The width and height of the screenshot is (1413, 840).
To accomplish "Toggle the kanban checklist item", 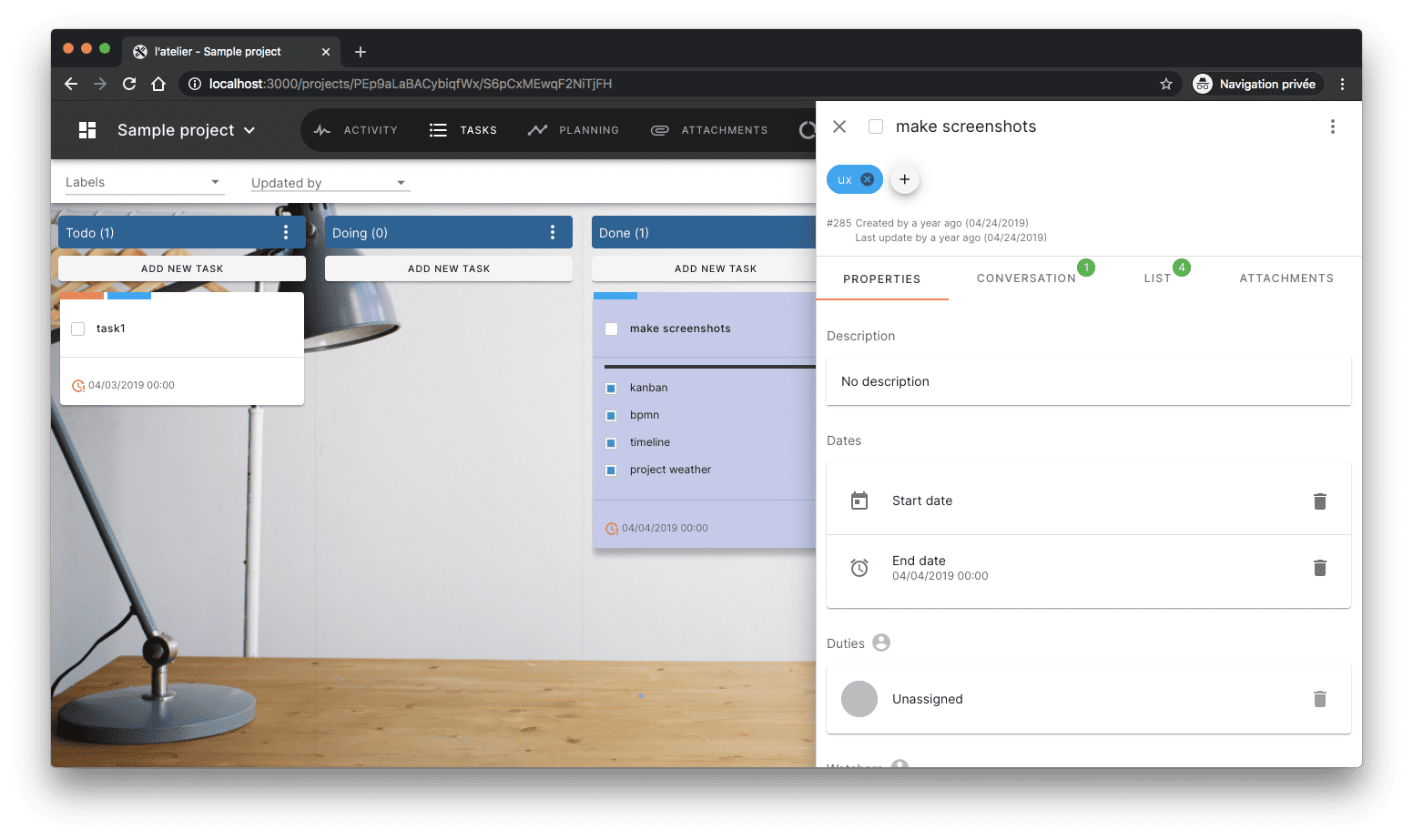I will (x=611, y=389).
